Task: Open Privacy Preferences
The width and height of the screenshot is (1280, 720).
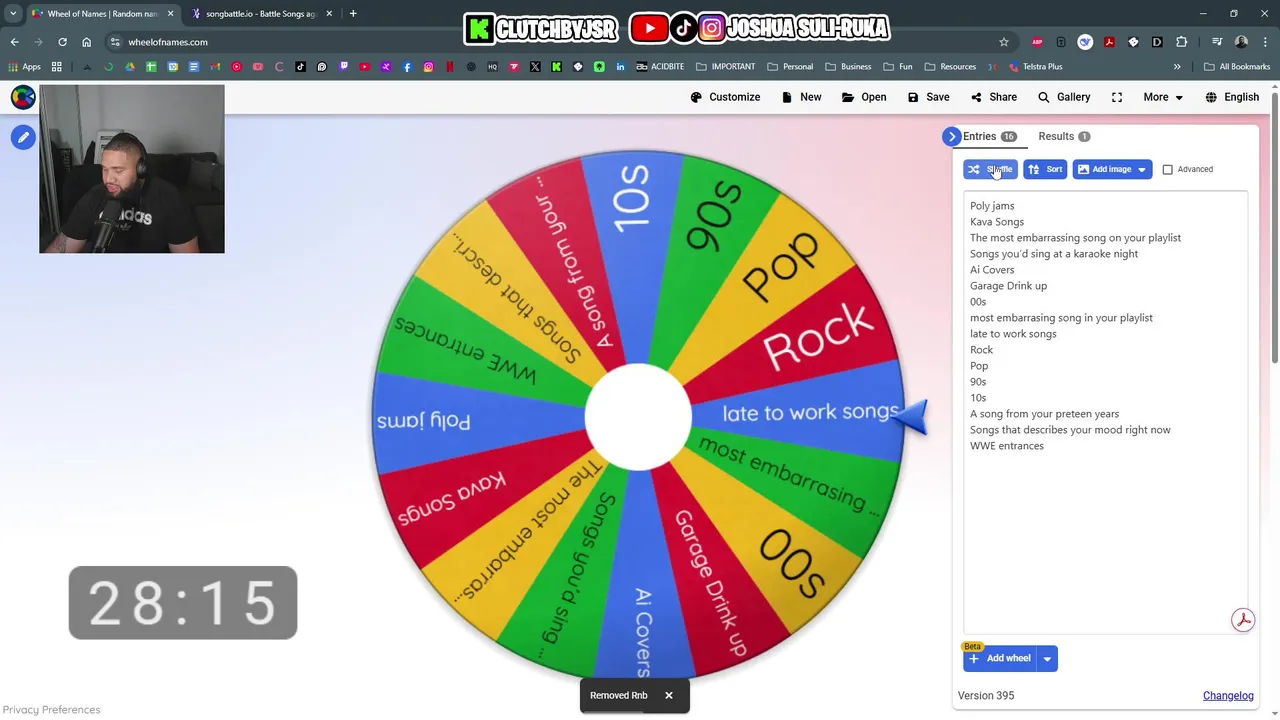Action: tap(51, 709)
